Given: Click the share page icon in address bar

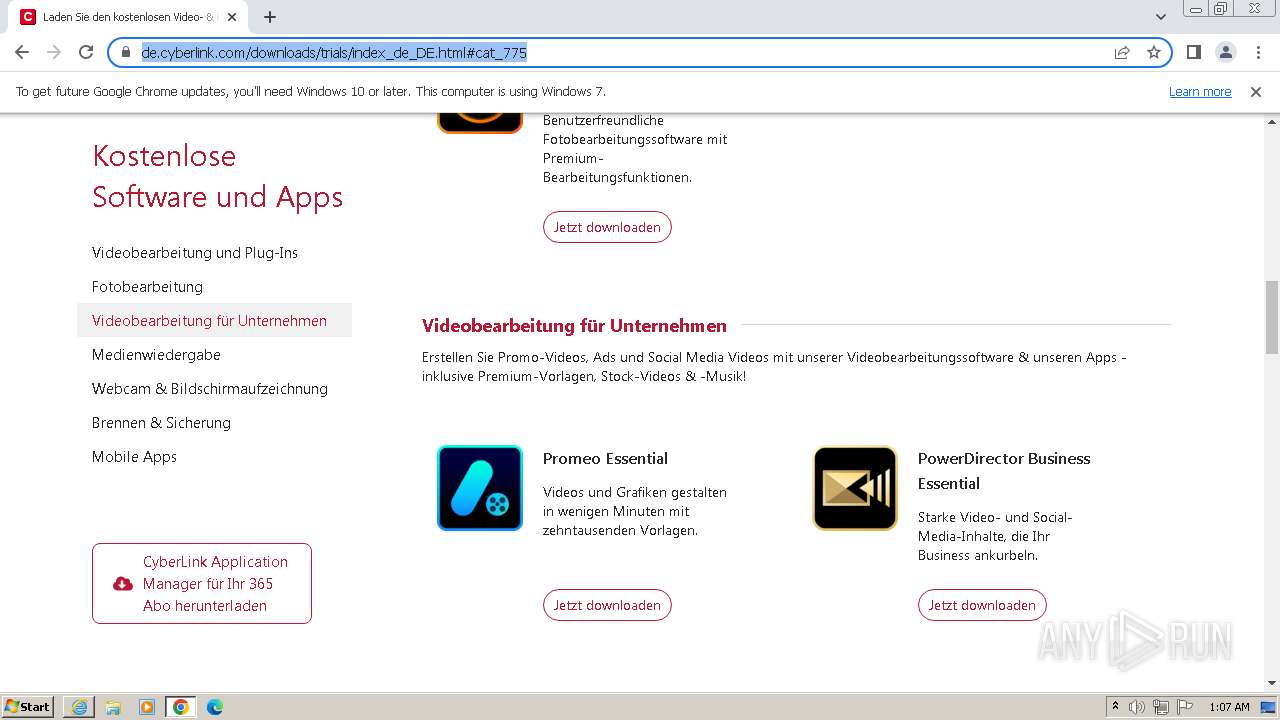Looking at the screenshot, I should tap(1122, 52).
